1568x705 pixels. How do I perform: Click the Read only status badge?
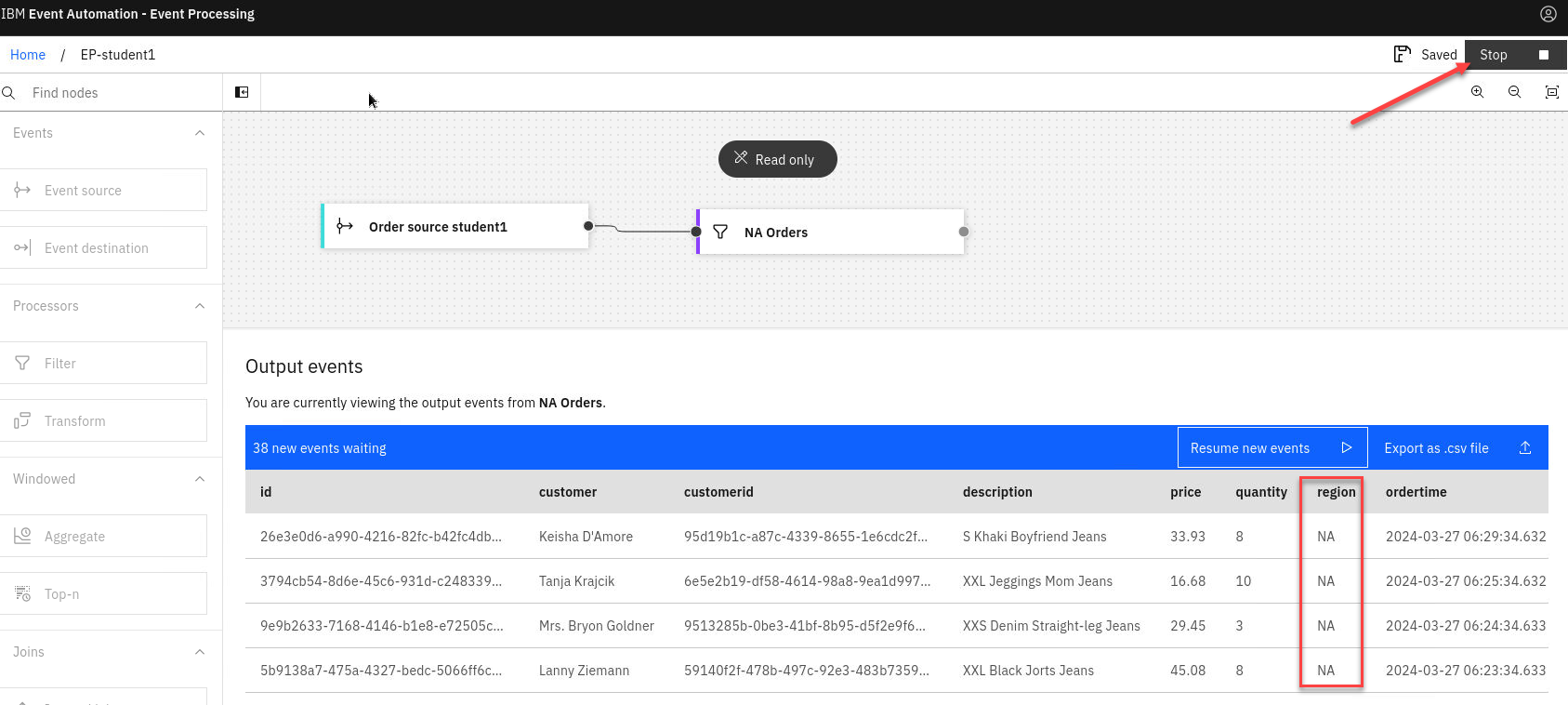777,159
